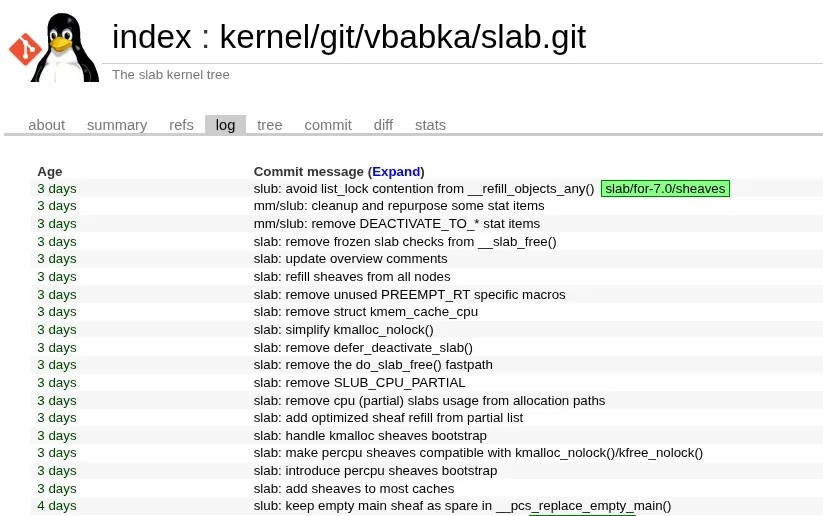Switch to the about tab
The image size is (823, 516).
click(46, 125)
